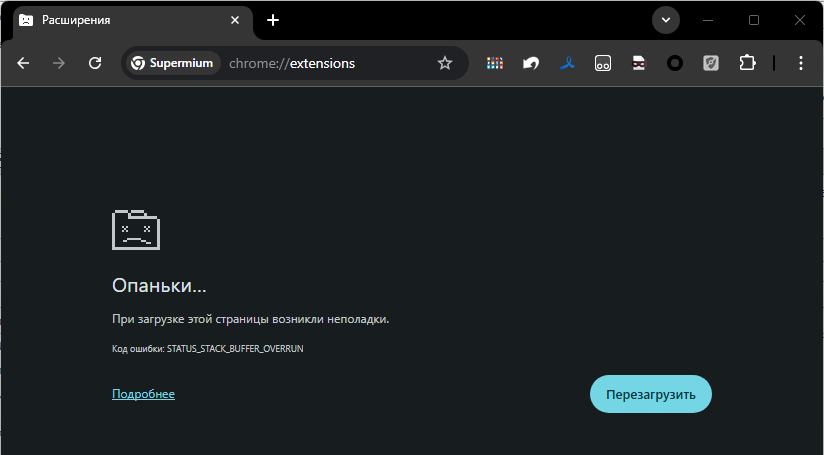This screenshot has width=824, height=455.
Task: Click the Перезагрузить button
Action: (x=651, y=394)
